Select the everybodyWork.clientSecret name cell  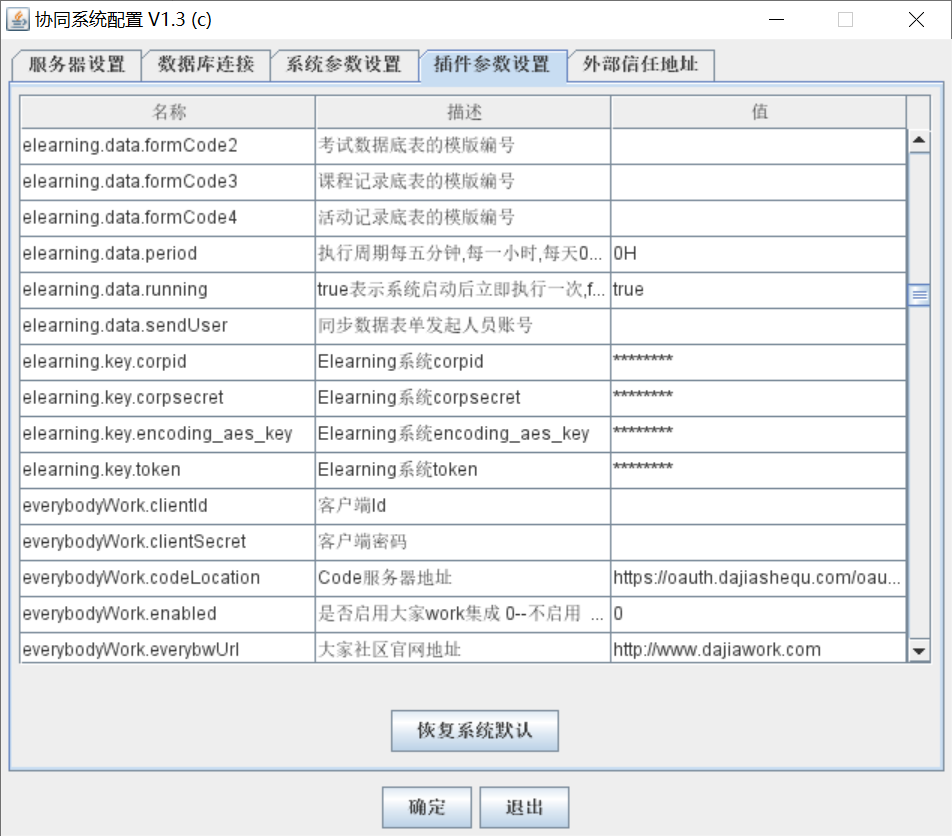coord(168,542)
